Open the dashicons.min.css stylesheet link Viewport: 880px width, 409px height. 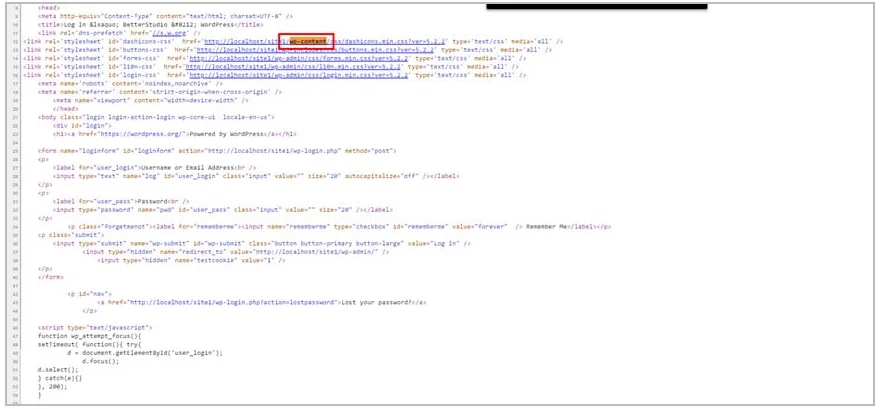324,42
